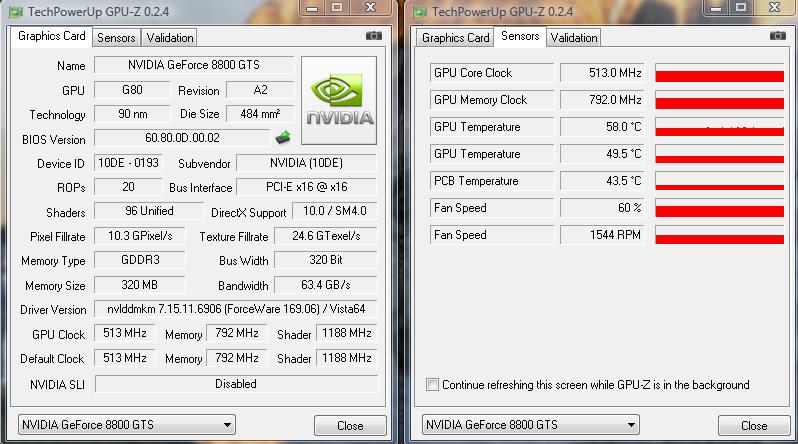Click Subvendor value NVIDIA (10DE)
The width and height of the screenshot is (798, 444).
click(x=307, y=162)
